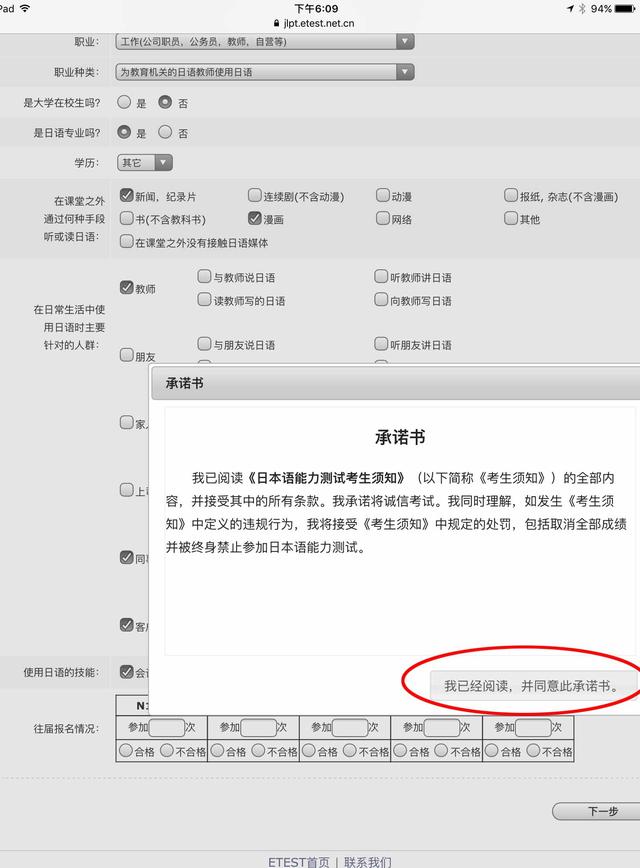Open the 联系我们 link
The image size is (640, 868).
coord(368,861)
